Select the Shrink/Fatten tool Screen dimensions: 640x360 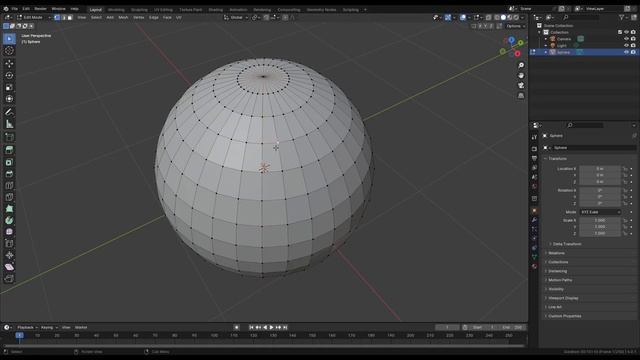[9, 256]
